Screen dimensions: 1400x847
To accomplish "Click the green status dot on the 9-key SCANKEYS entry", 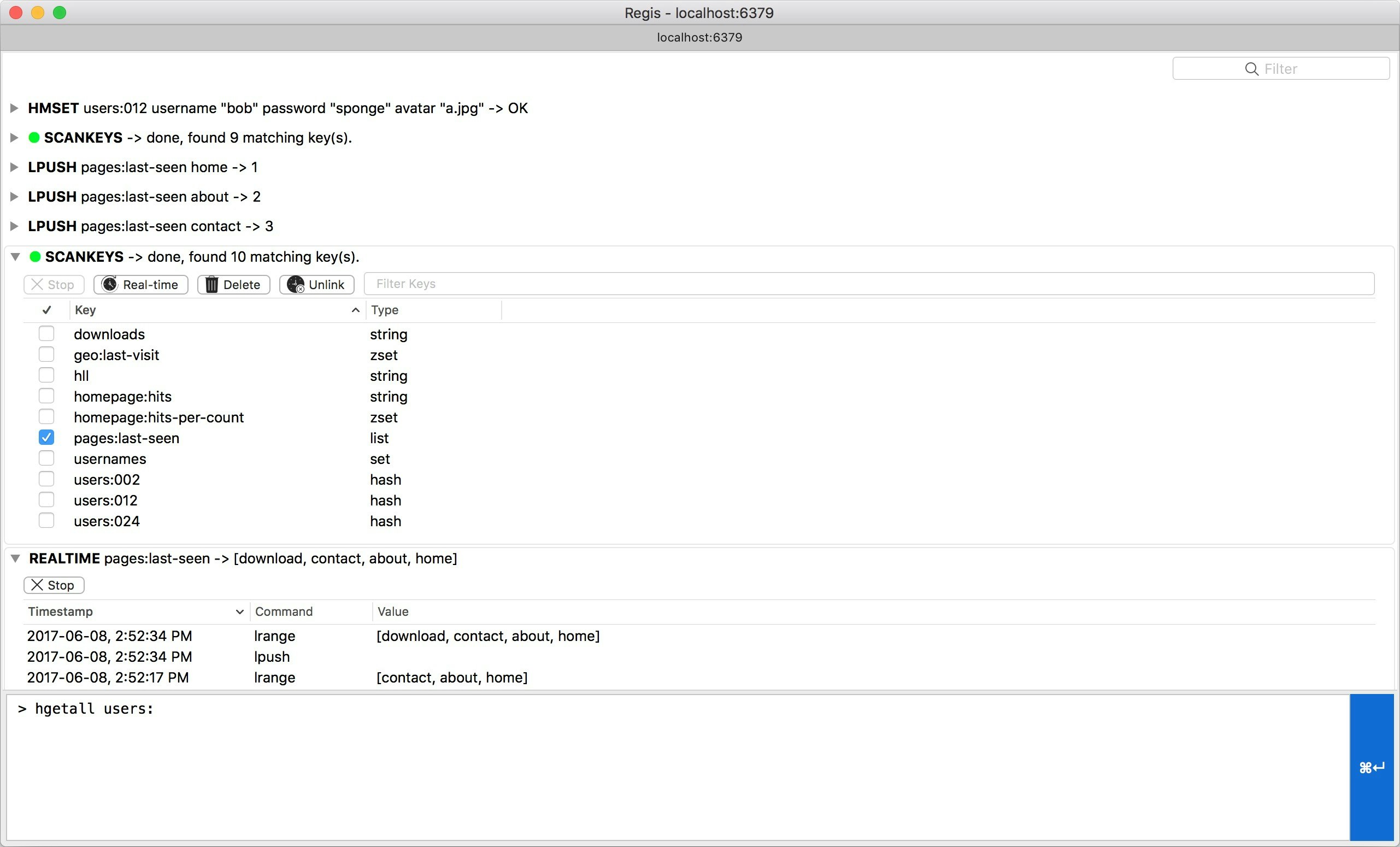I will pos(34,138).
